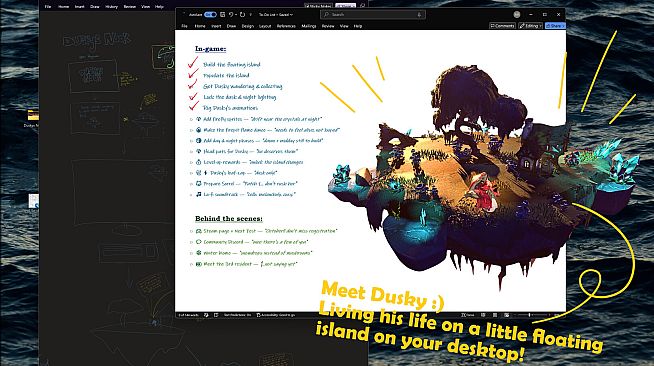The width and height of the screenshot is (654, 366).
Task: Switch to Word's Home tab
Action: (200, 26)
